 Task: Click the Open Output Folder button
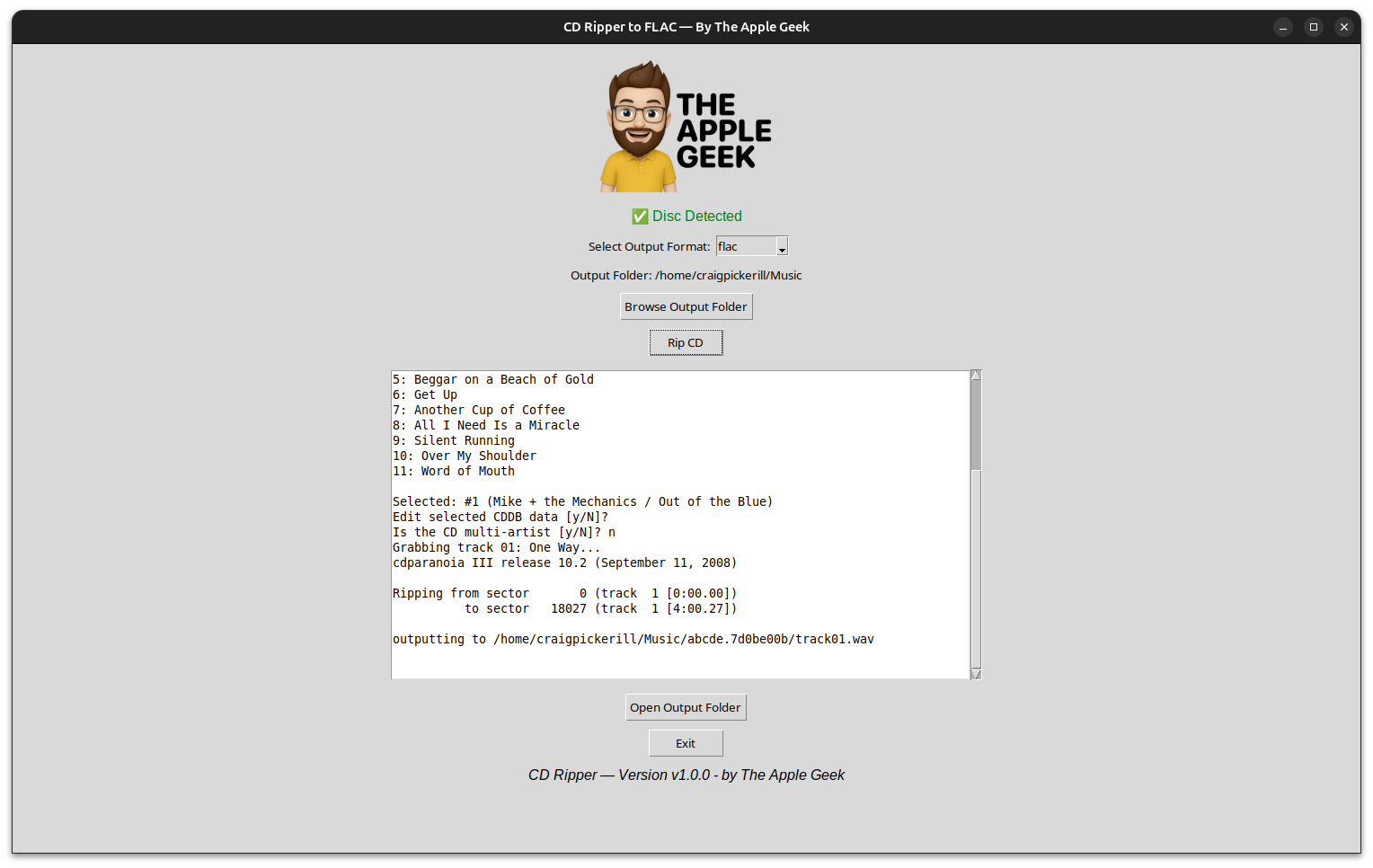pyautogui.click(x=686, y=708)
